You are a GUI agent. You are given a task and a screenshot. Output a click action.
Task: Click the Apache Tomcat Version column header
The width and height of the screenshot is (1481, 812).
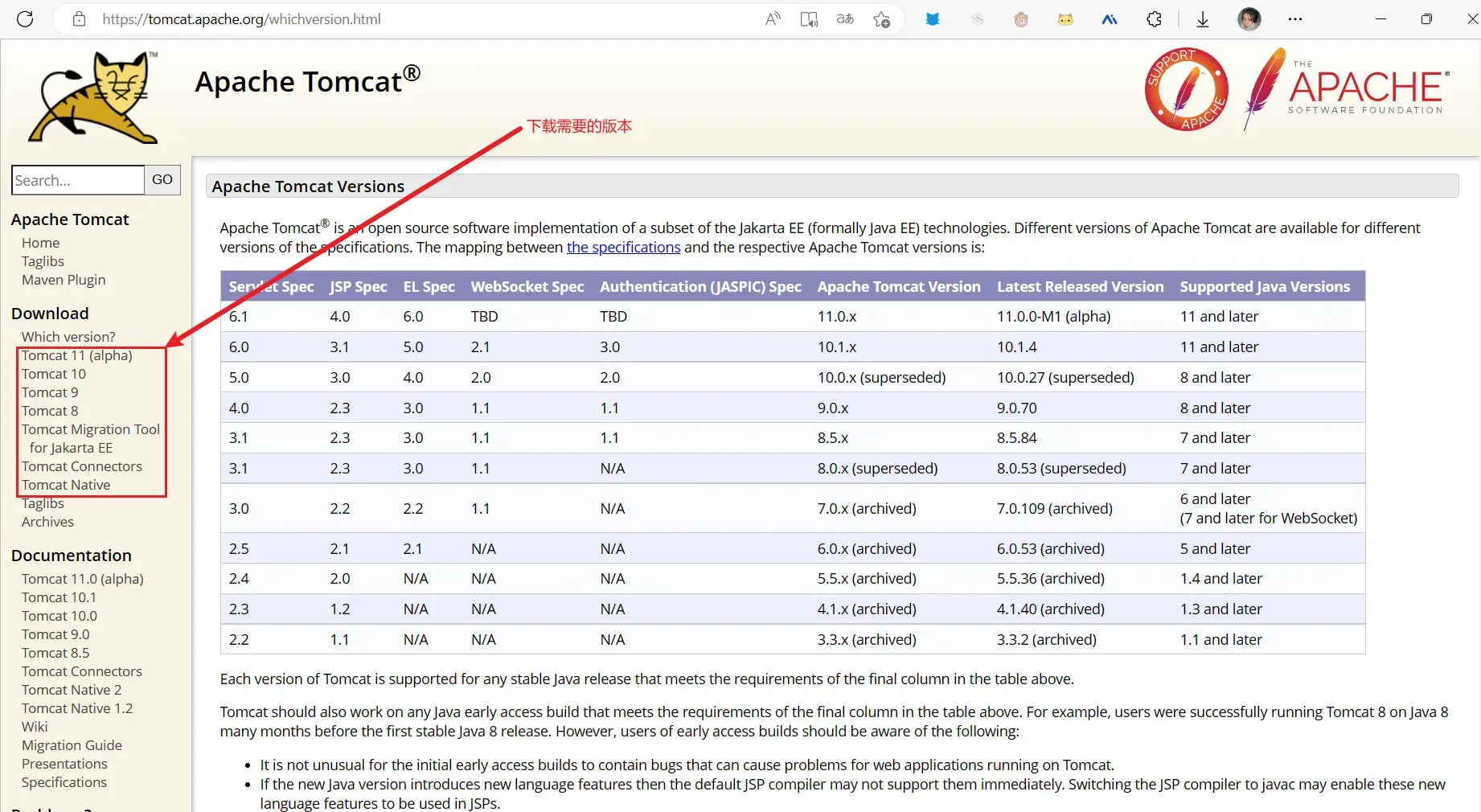coord(899,287)
